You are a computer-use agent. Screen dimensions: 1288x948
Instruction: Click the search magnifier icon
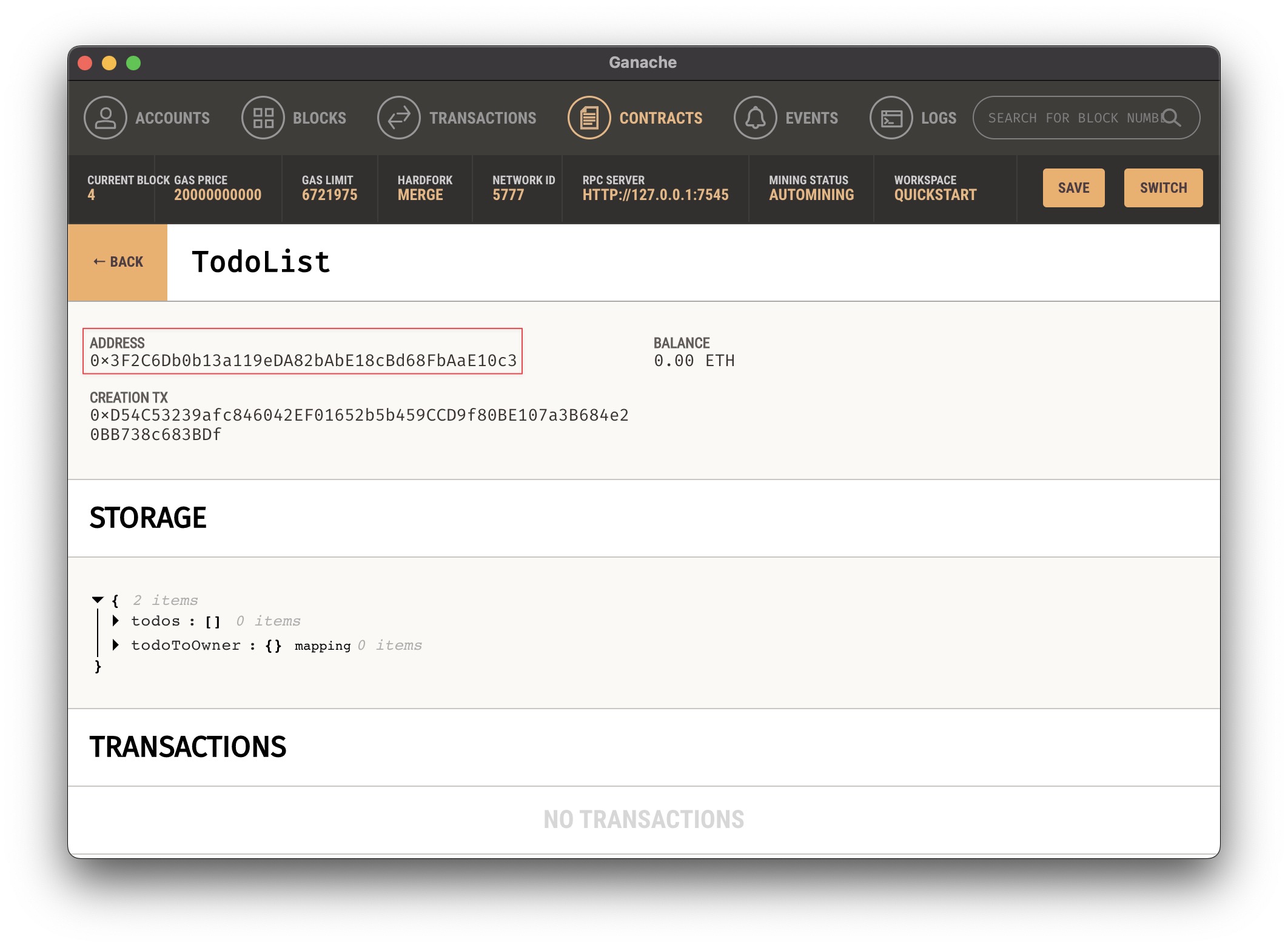(x=1172, y=118)
